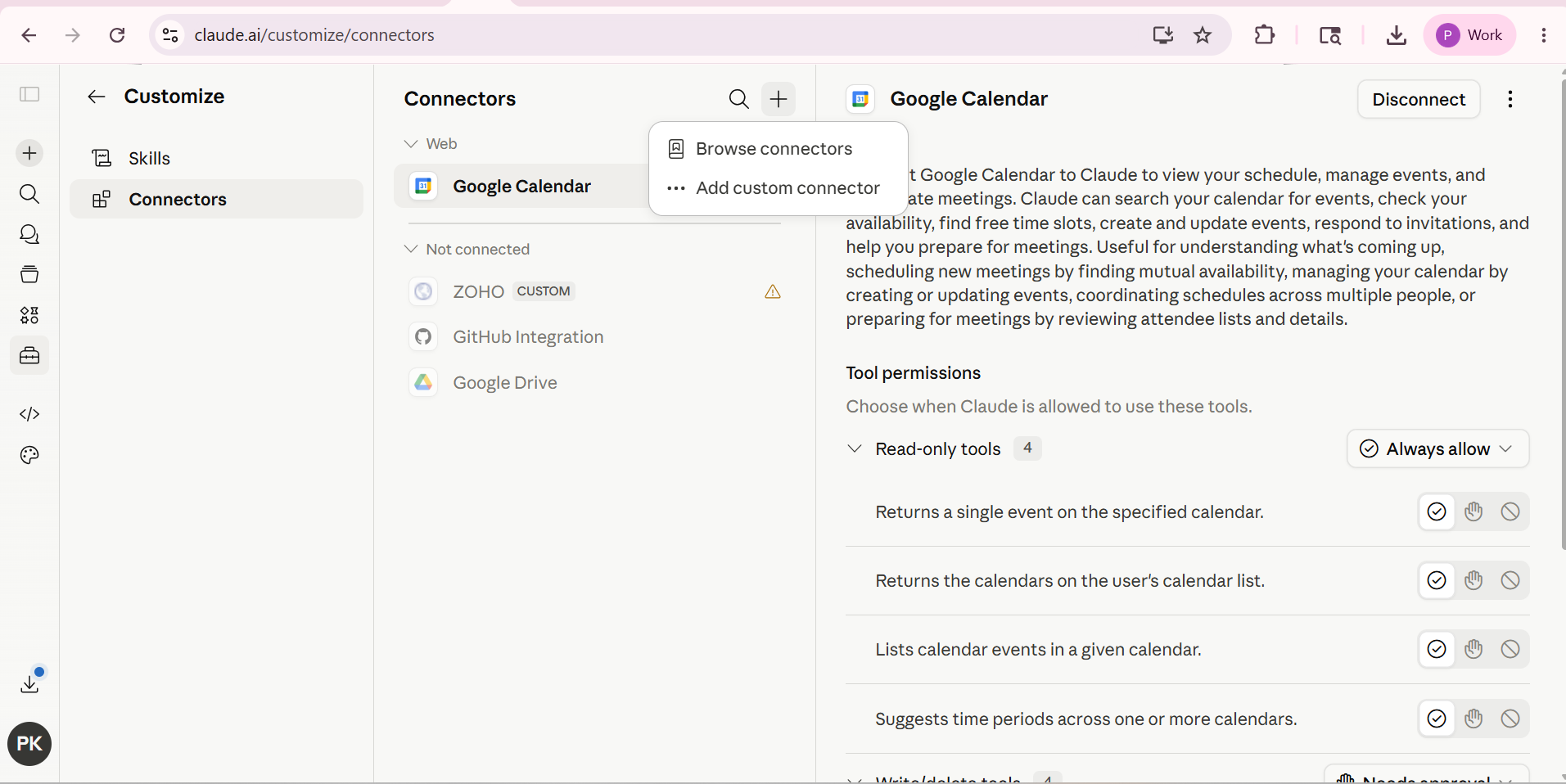This screenshot has height=784, width=1566.
Task: Reload the claude.ai page
Action: pos(117,35)
